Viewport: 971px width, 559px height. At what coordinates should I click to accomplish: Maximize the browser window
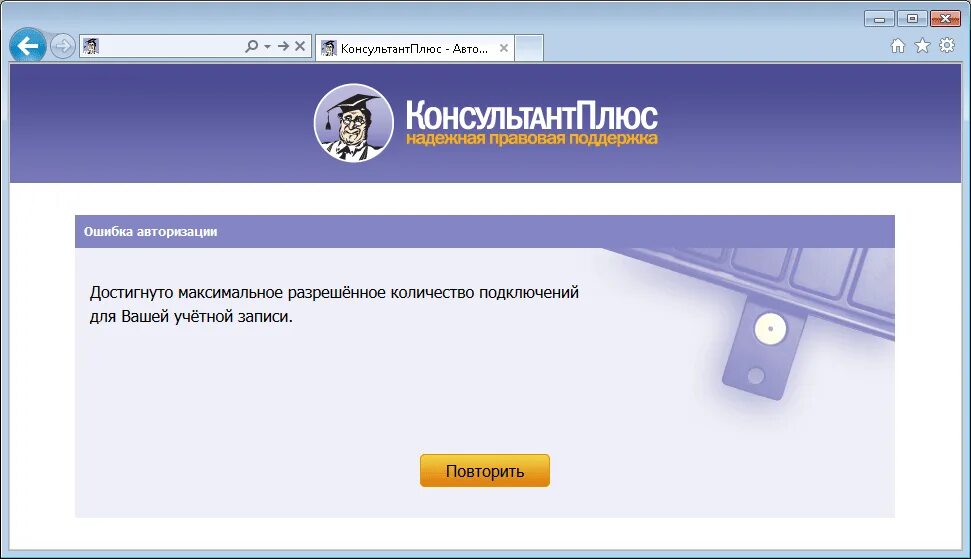point(912,19)
